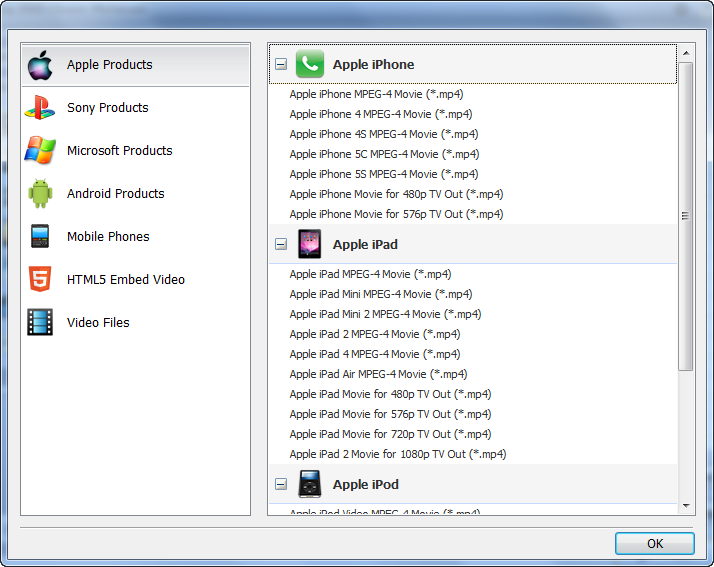Choose Apple iPhone 4 MPEG-4 Movie

pos(381,114)
